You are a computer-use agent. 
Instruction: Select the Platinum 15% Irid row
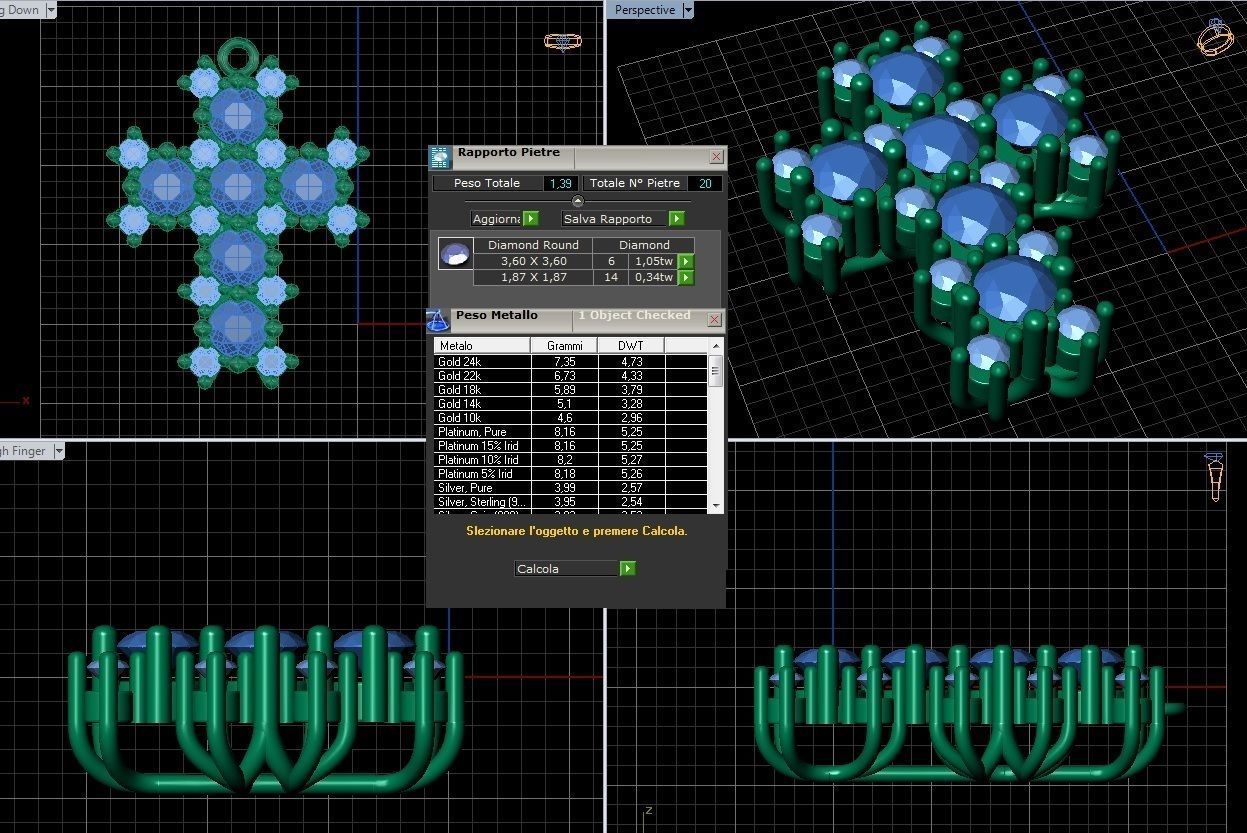(x=571, y=445)
